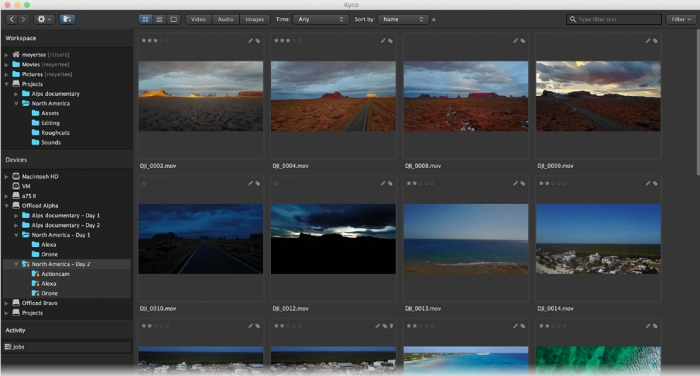Select the Actioncam folder
The width and height of the screenshot is (700, 376).
coord(50,274)
